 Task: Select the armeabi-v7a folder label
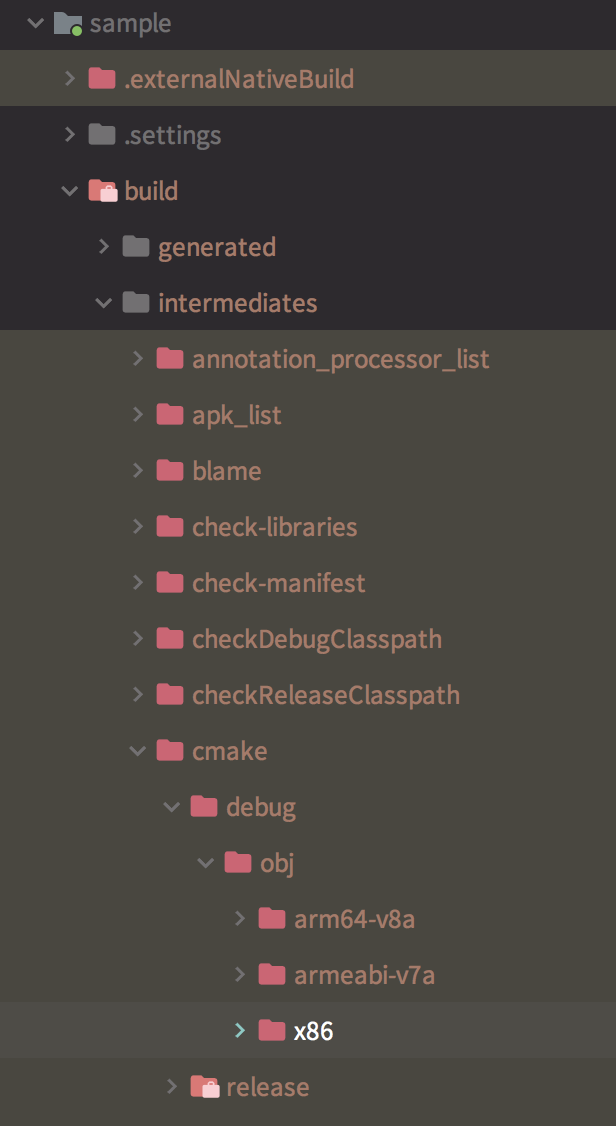coord(364,974)
